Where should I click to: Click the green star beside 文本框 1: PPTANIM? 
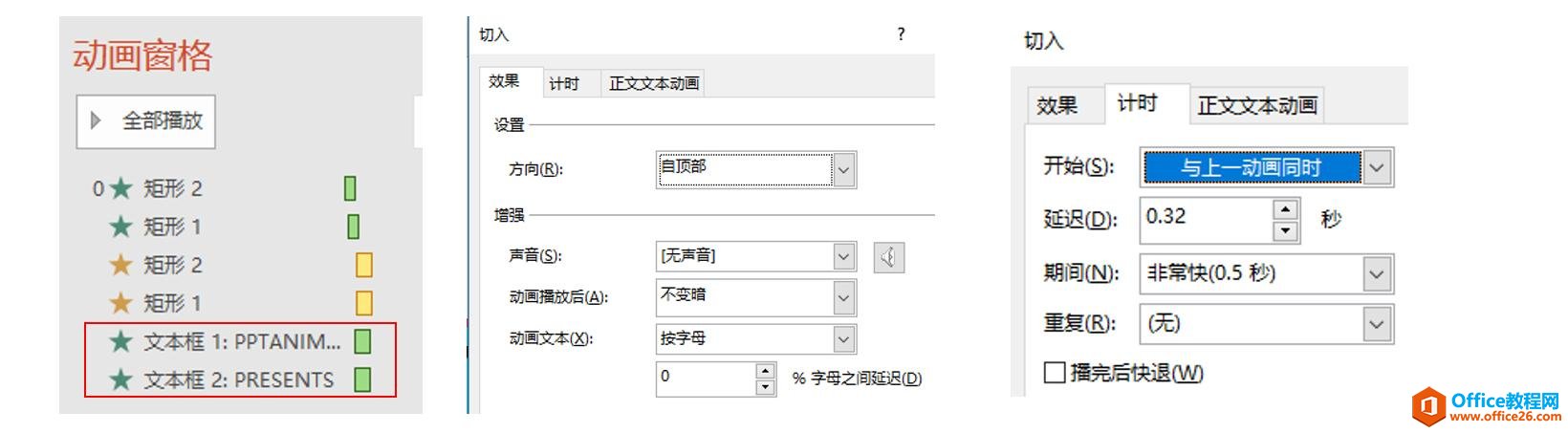[120, 341]
